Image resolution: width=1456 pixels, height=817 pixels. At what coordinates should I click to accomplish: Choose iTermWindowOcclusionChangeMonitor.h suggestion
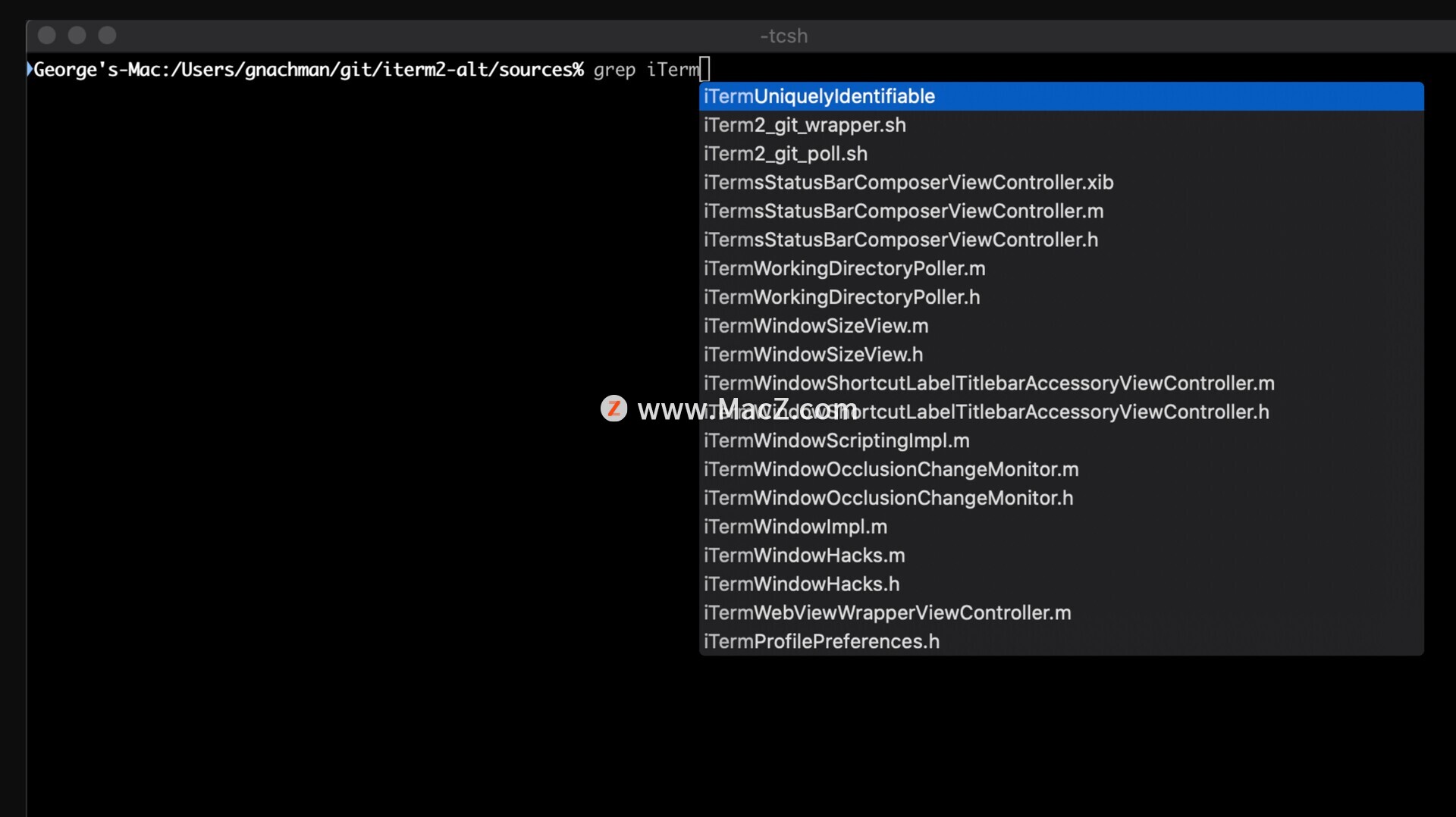pyautogui.click(x=1061, y=499)
